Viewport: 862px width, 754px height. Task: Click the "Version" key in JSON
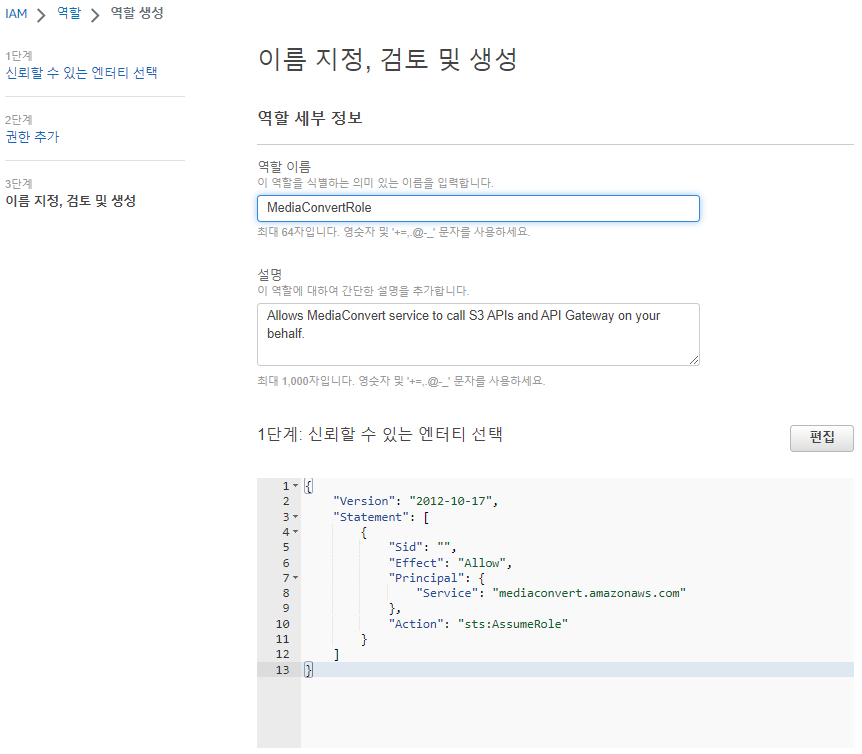pos(364,501)
